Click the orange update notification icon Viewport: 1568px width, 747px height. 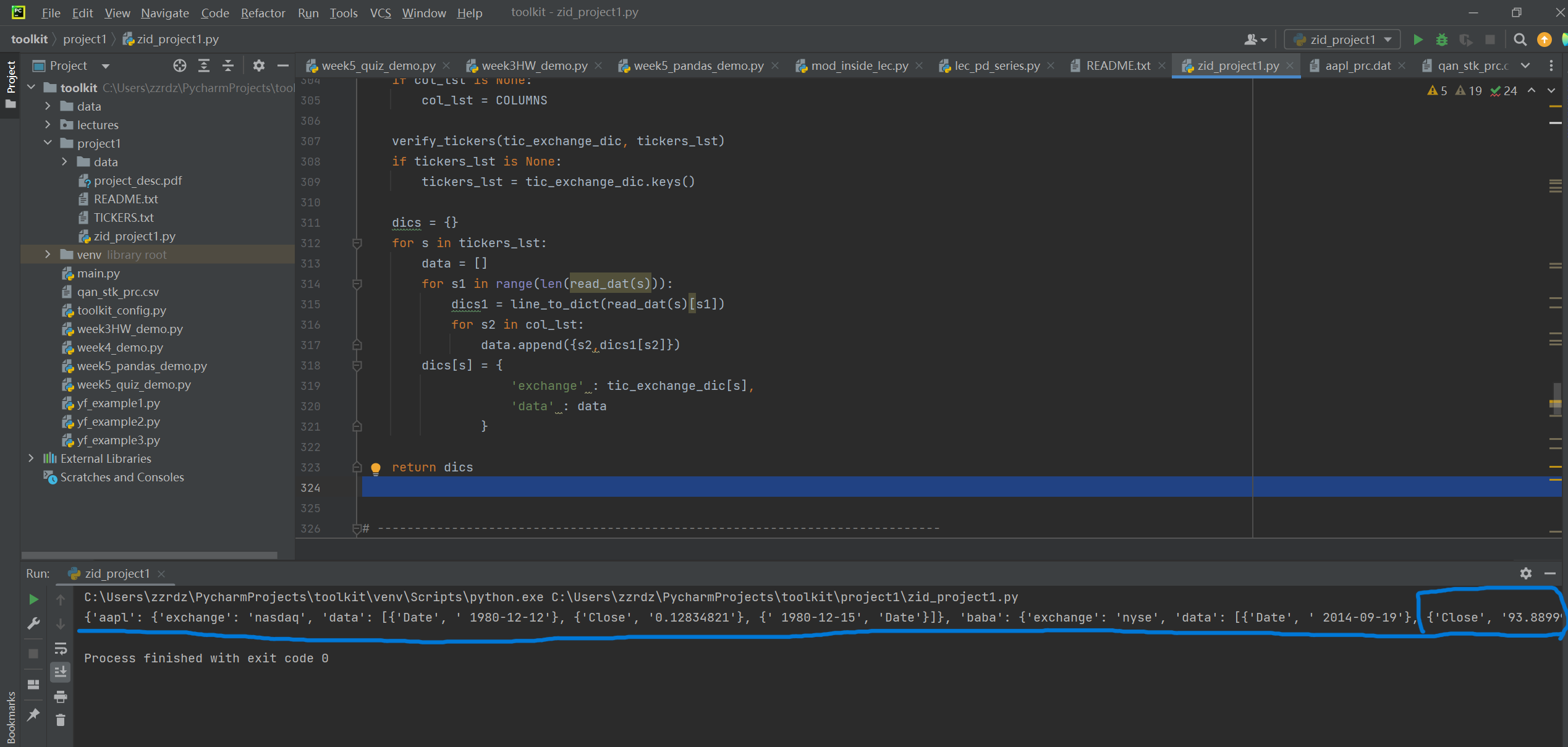coord(1544,40)
